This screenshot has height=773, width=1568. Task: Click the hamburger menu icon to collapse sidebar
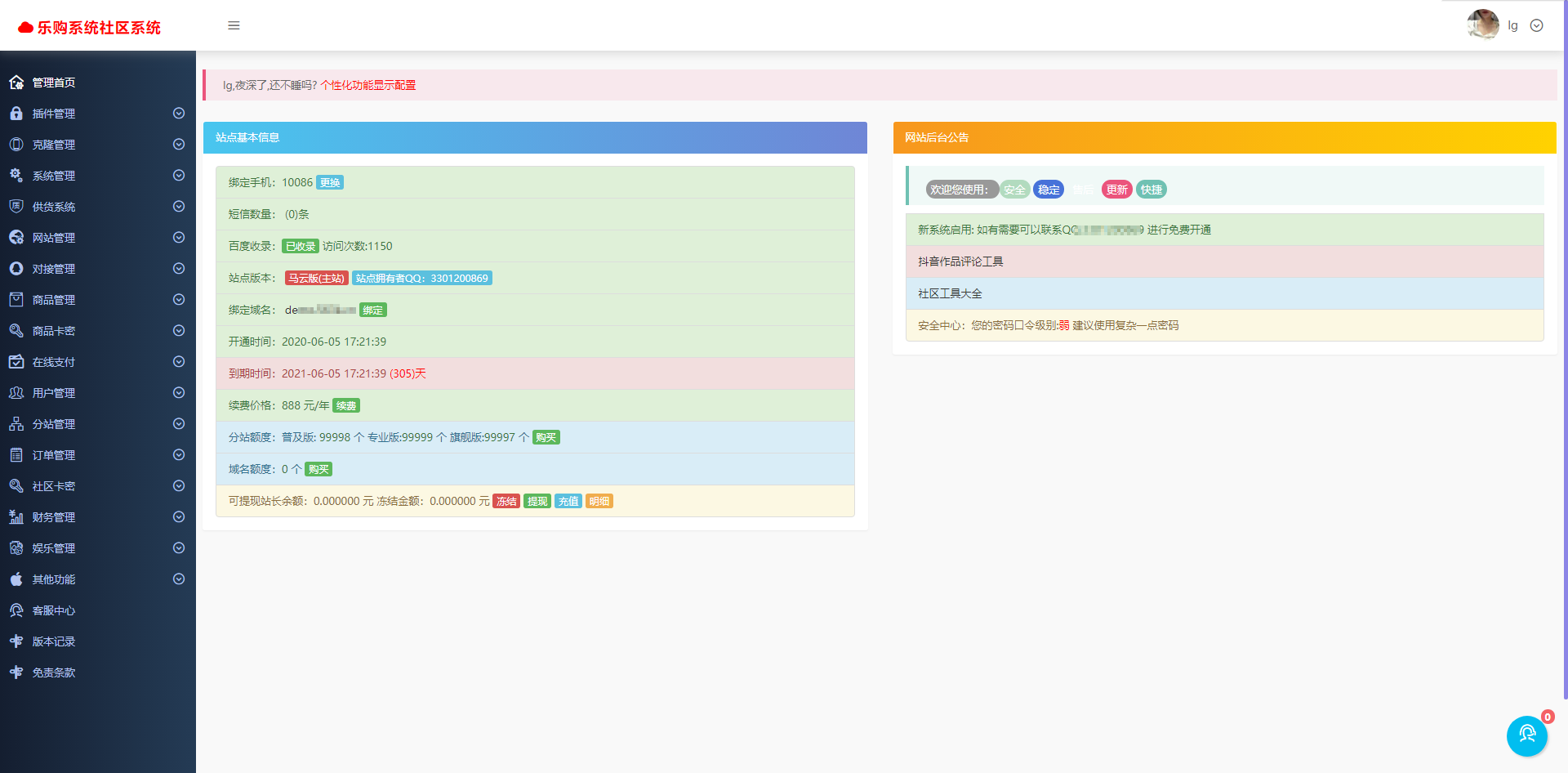point(234,25)
